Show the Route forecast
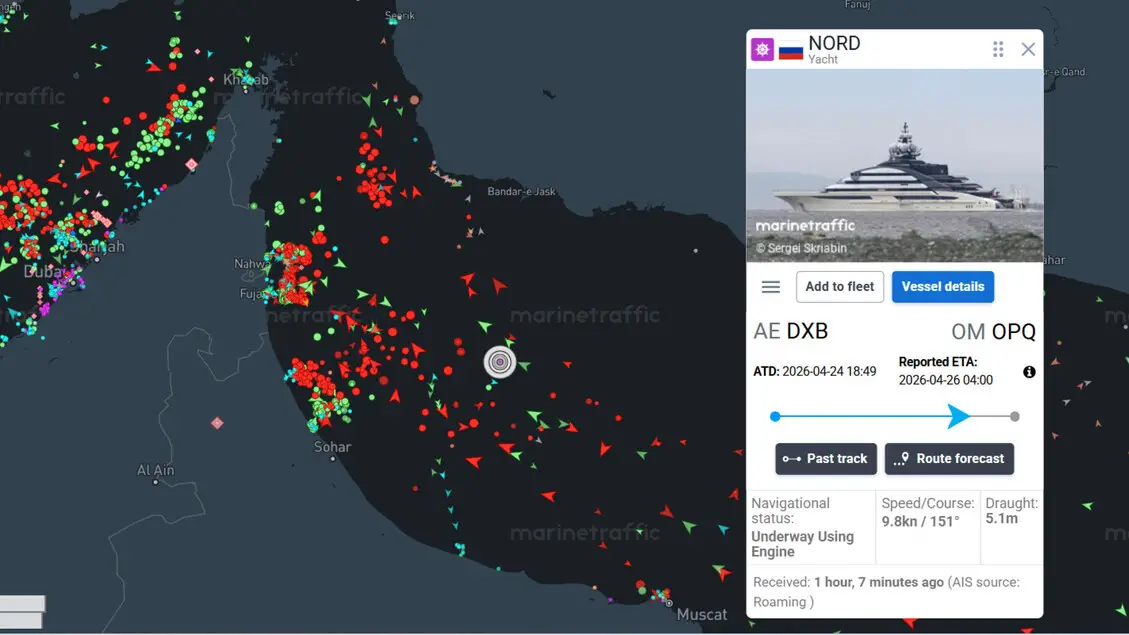Screen dimensions: 1129x635 click(949, 459)
